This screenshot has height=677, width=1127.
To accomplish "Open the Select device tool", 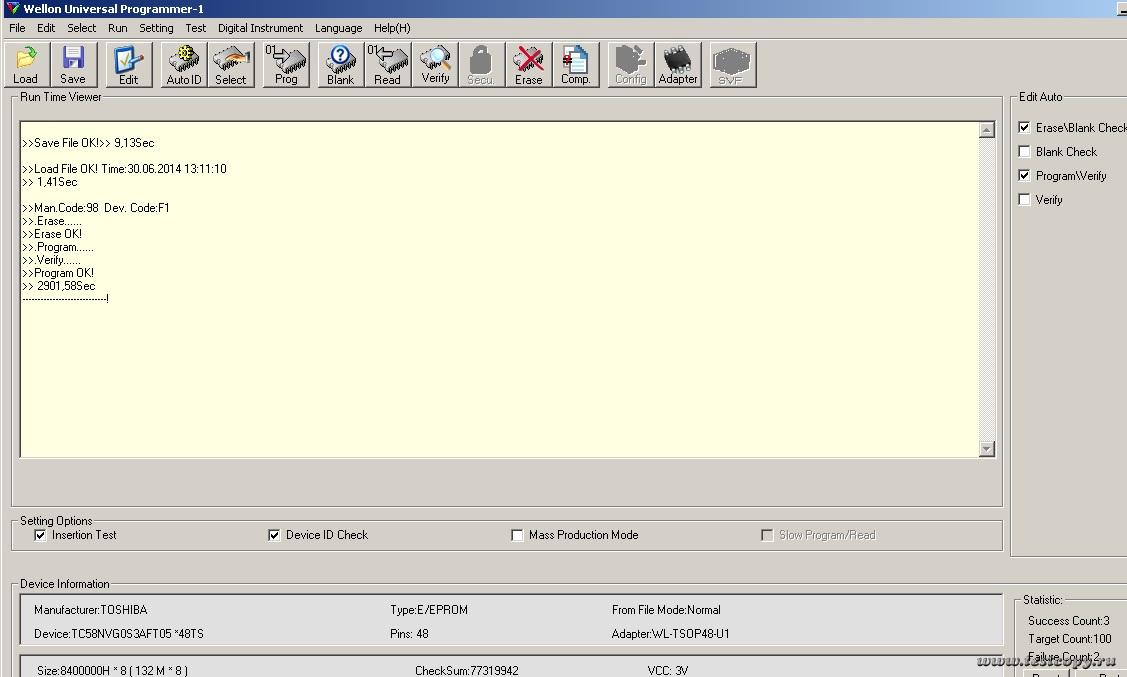I will (231, 65).
